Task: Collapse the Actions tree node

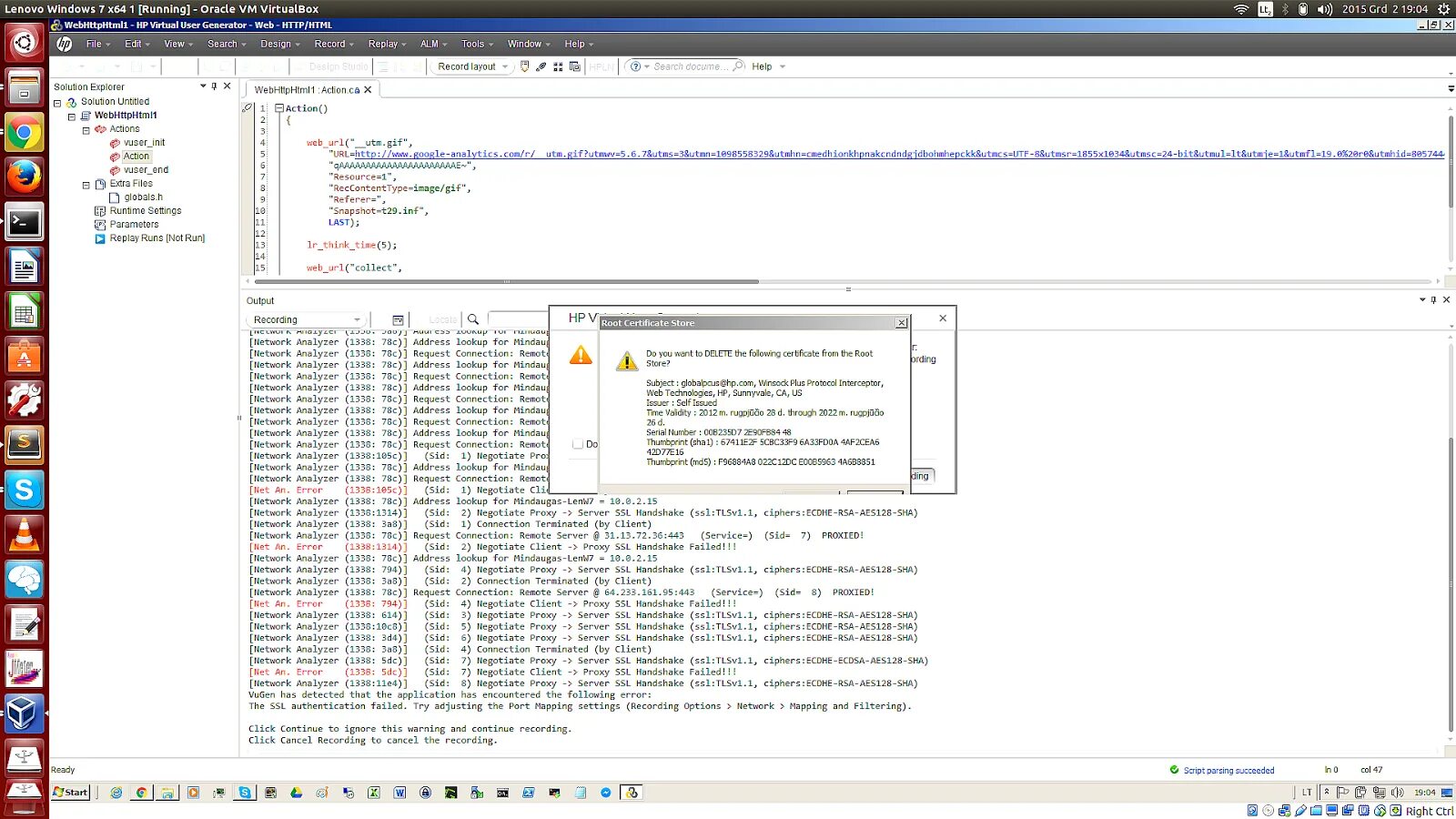Action: (86, 130)
